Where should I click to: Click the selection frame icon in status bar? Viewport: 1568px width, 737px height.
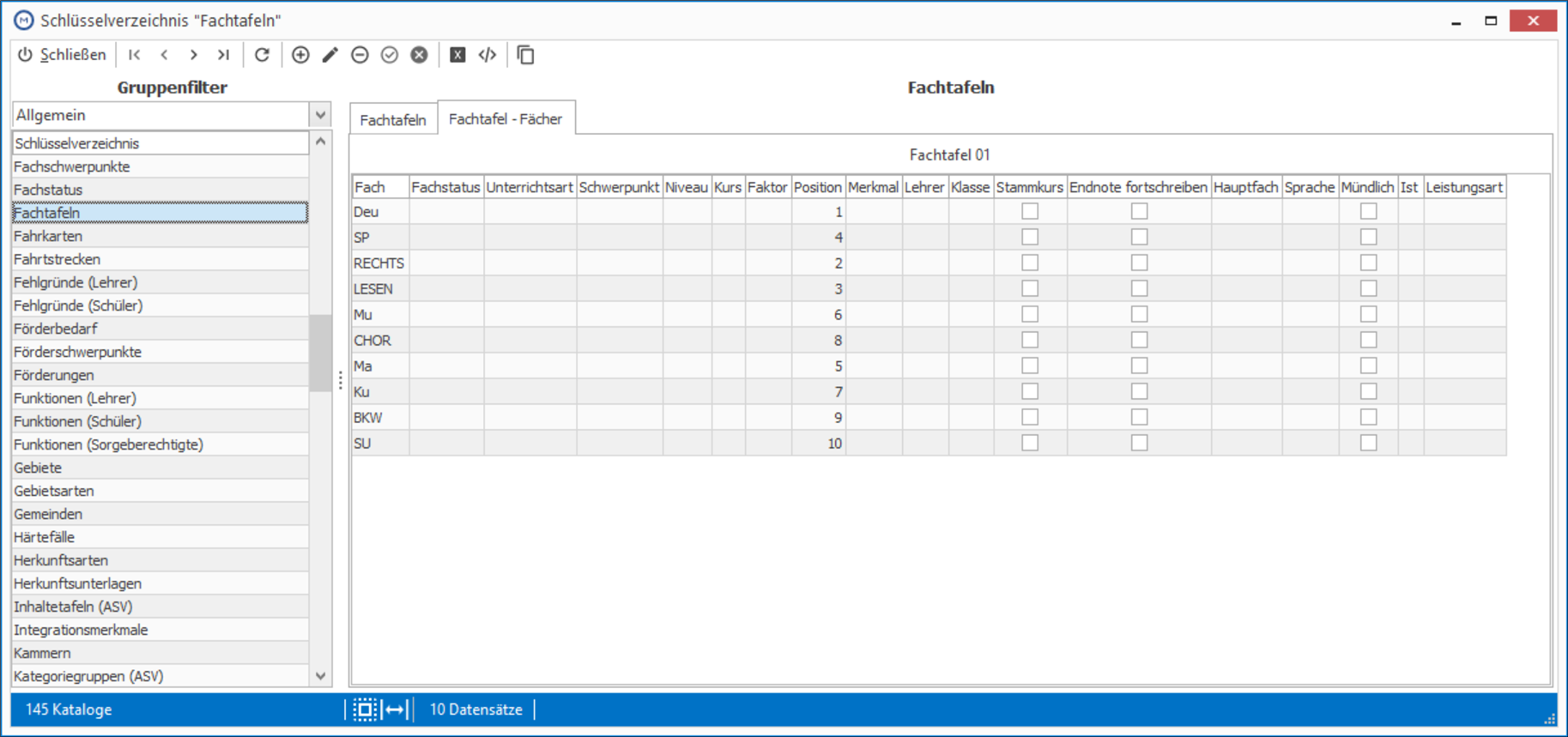tap(365, 710)
